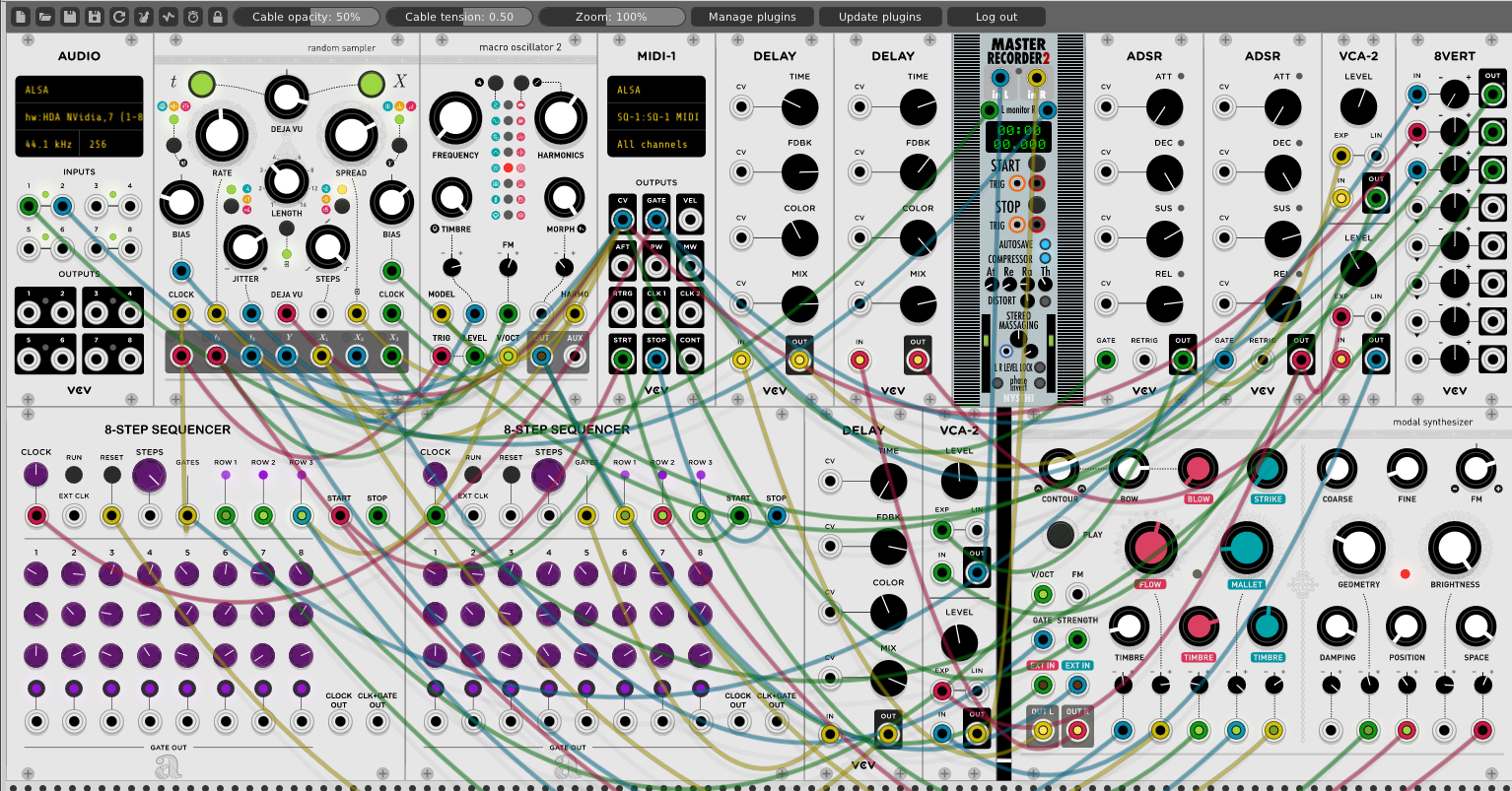Click modal synthesizer PLAY button

(1061, 535)
